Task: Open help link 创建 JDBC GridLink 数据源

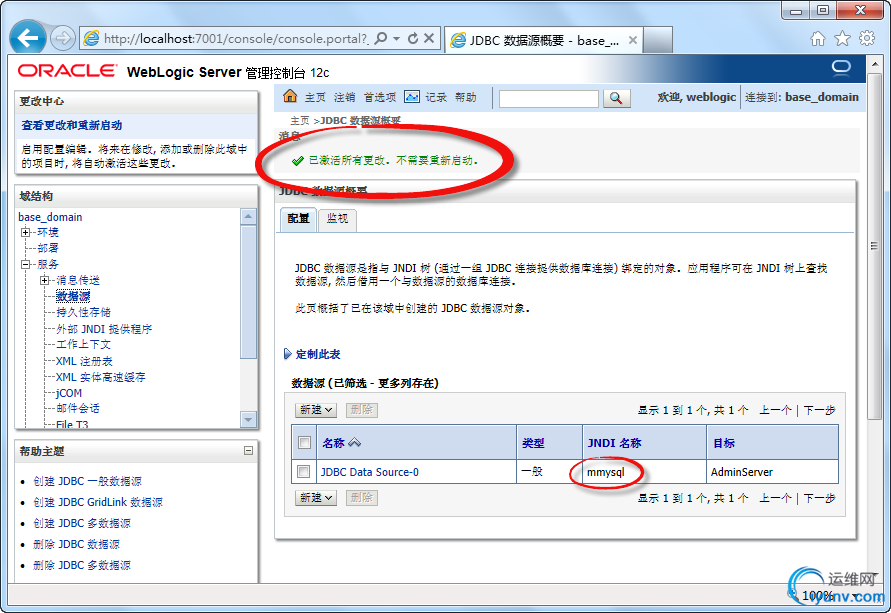Action: (98, 502)
